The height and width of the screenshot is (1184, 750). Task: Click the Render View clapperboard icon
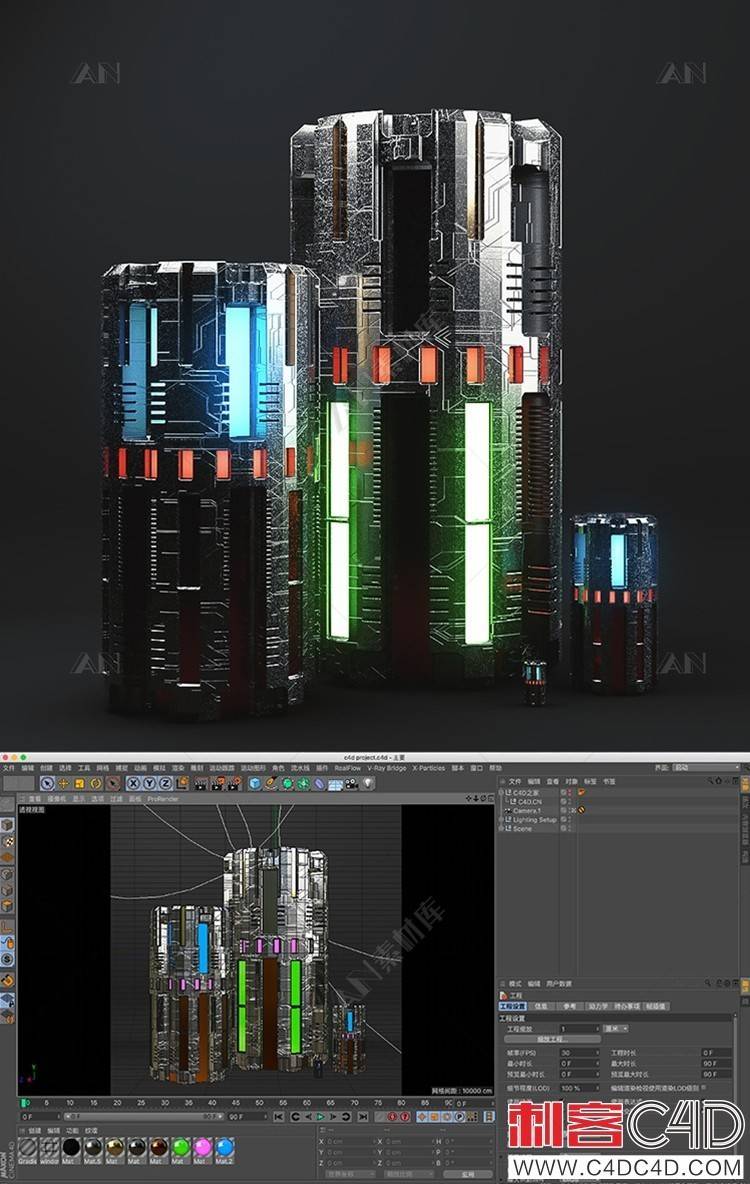click(x=200, y=784)
